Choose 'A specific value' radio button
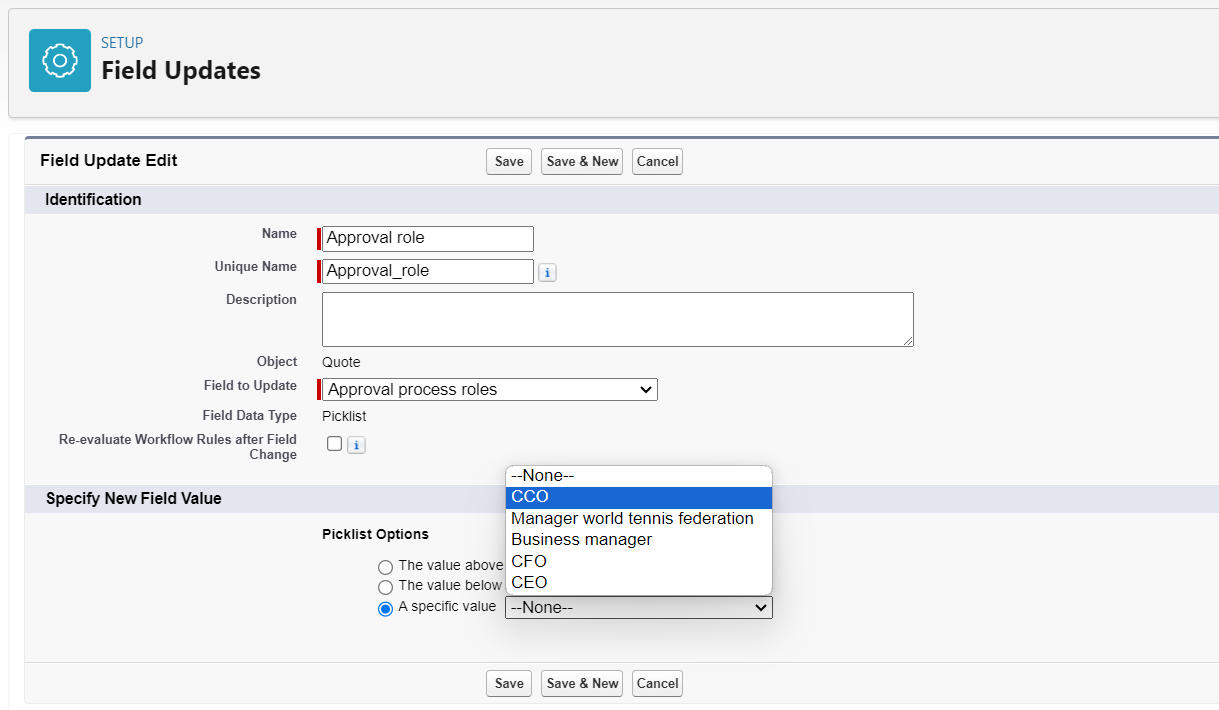1219x710 pixels. (x=385, y=608)
